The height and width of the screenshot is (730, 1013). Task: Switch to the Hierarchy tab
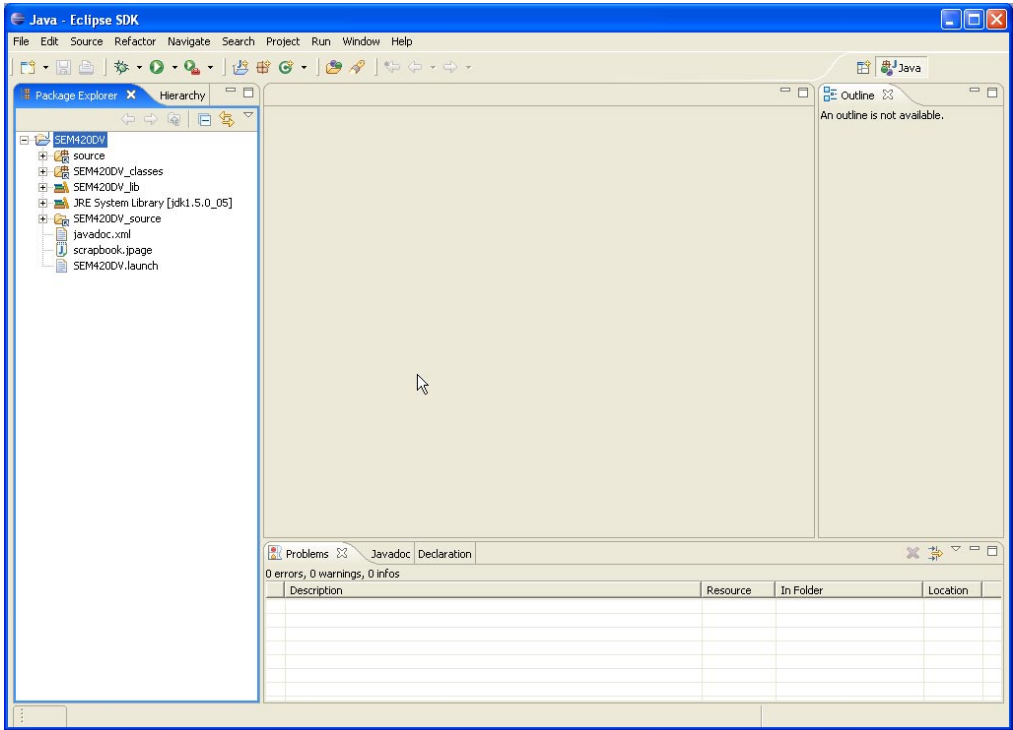[x=184, y=95]
